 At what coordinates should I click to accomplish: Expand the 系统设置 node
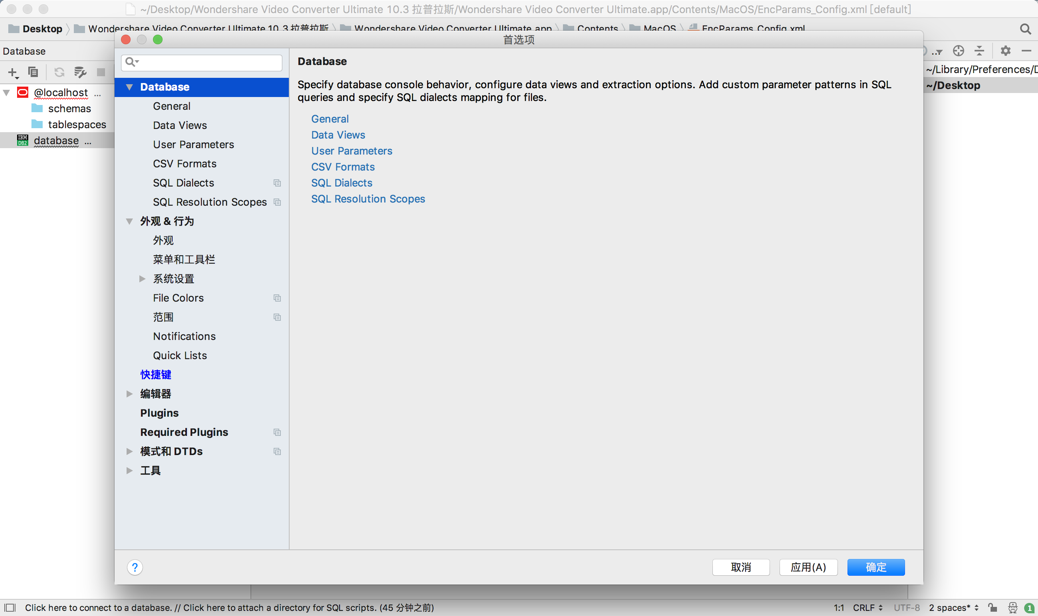(142, 279)
